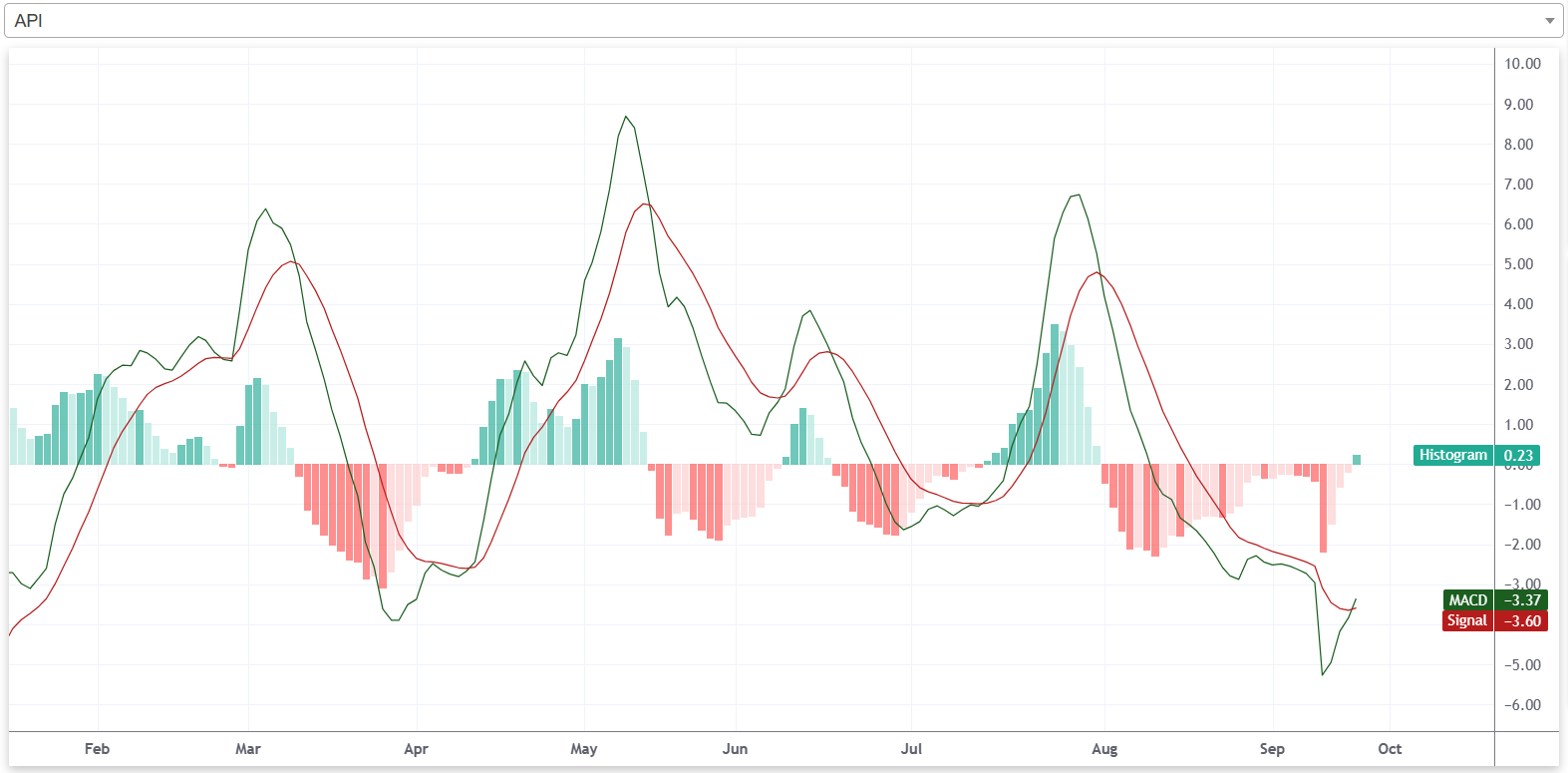Click the dropdown arrow at top right
The image size is (1568, 773).
1549,21
